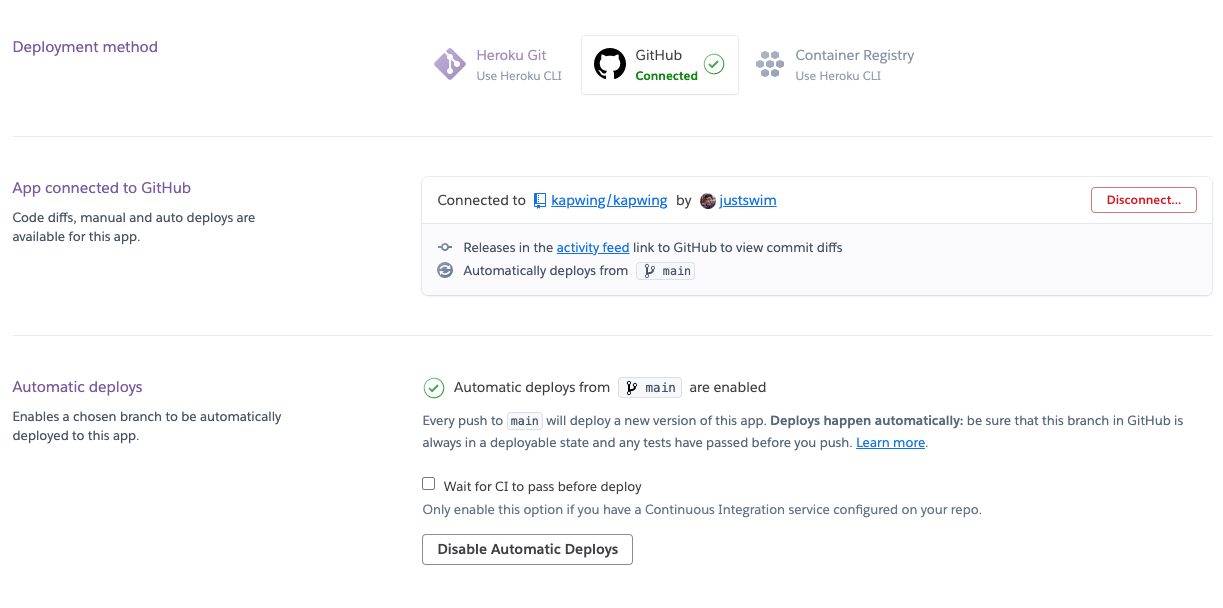This screenshot has height=608, width=1223.
Task: Click the GitHub octocat icon
Action: click(610, 65)
